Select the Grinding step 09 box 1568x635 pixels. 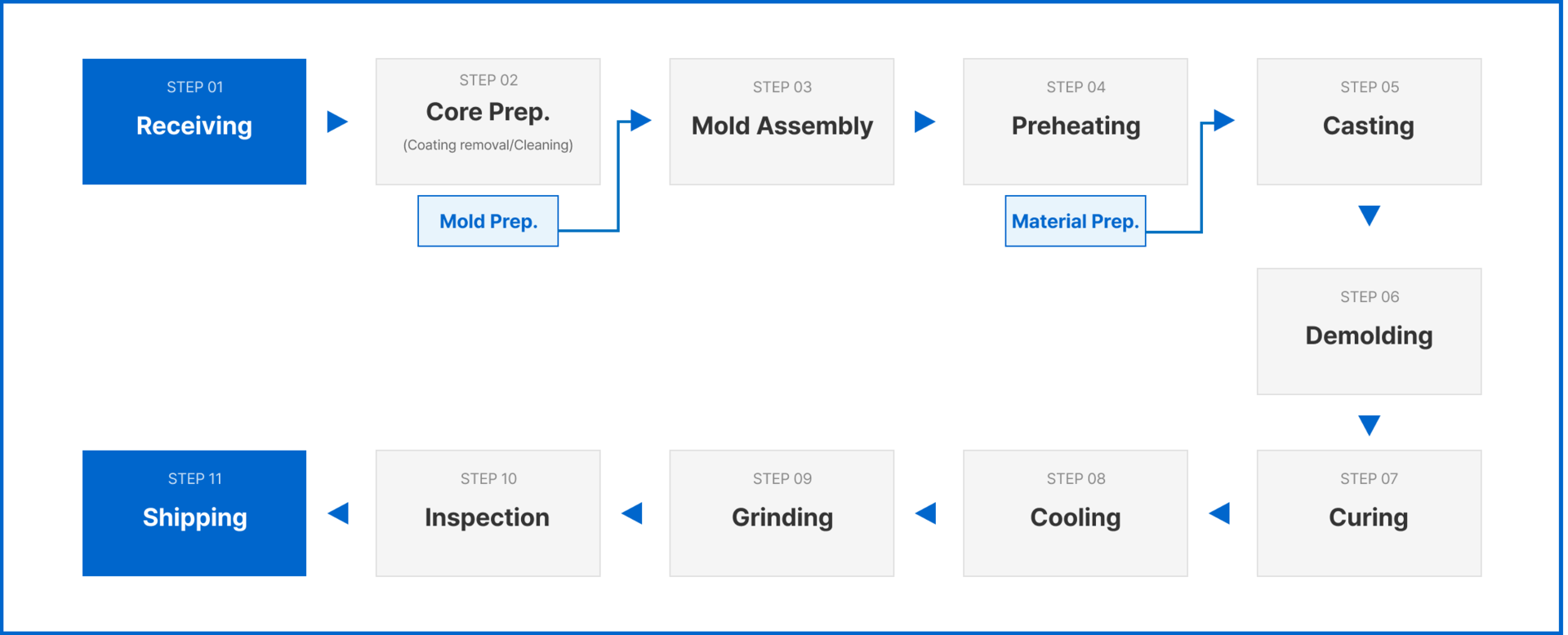(x=782, y=513)
